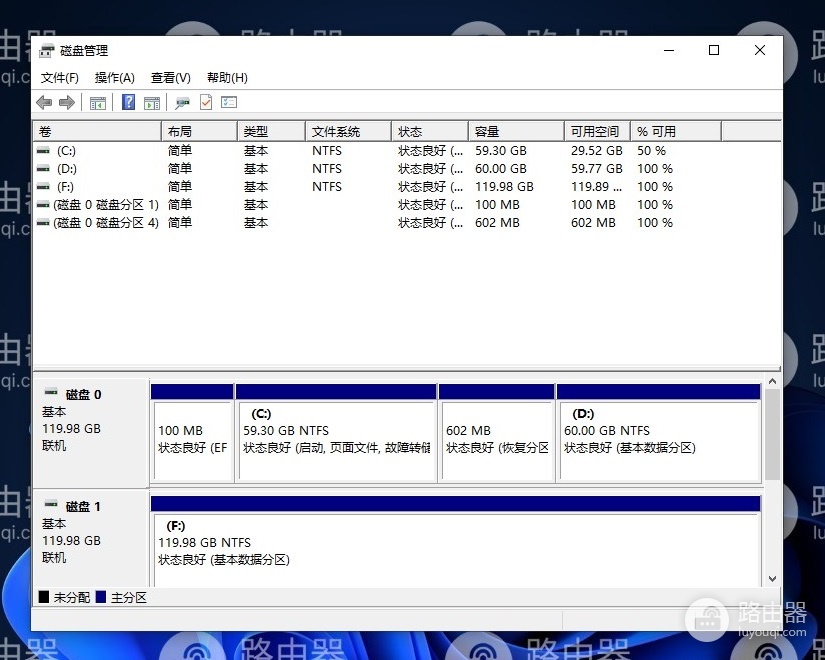Sort by the 布局 column header
825x660 pixels.
[199, 132]
